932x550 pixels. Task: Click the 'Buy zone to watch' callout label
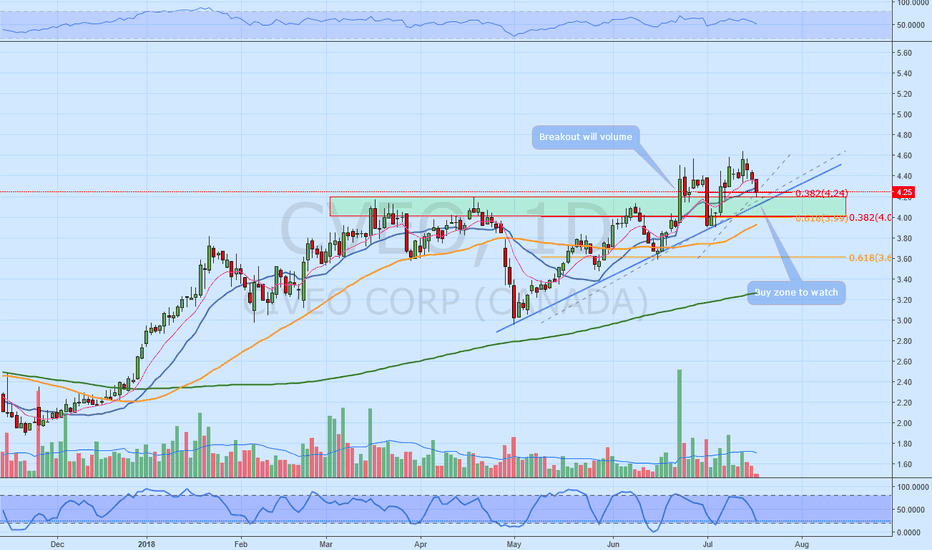point(796,293)
